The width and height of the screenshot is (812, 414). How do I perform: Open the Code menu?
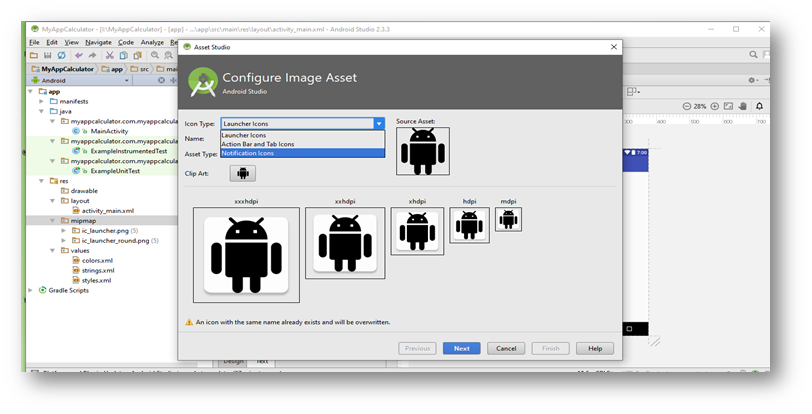tap(126, 42)
